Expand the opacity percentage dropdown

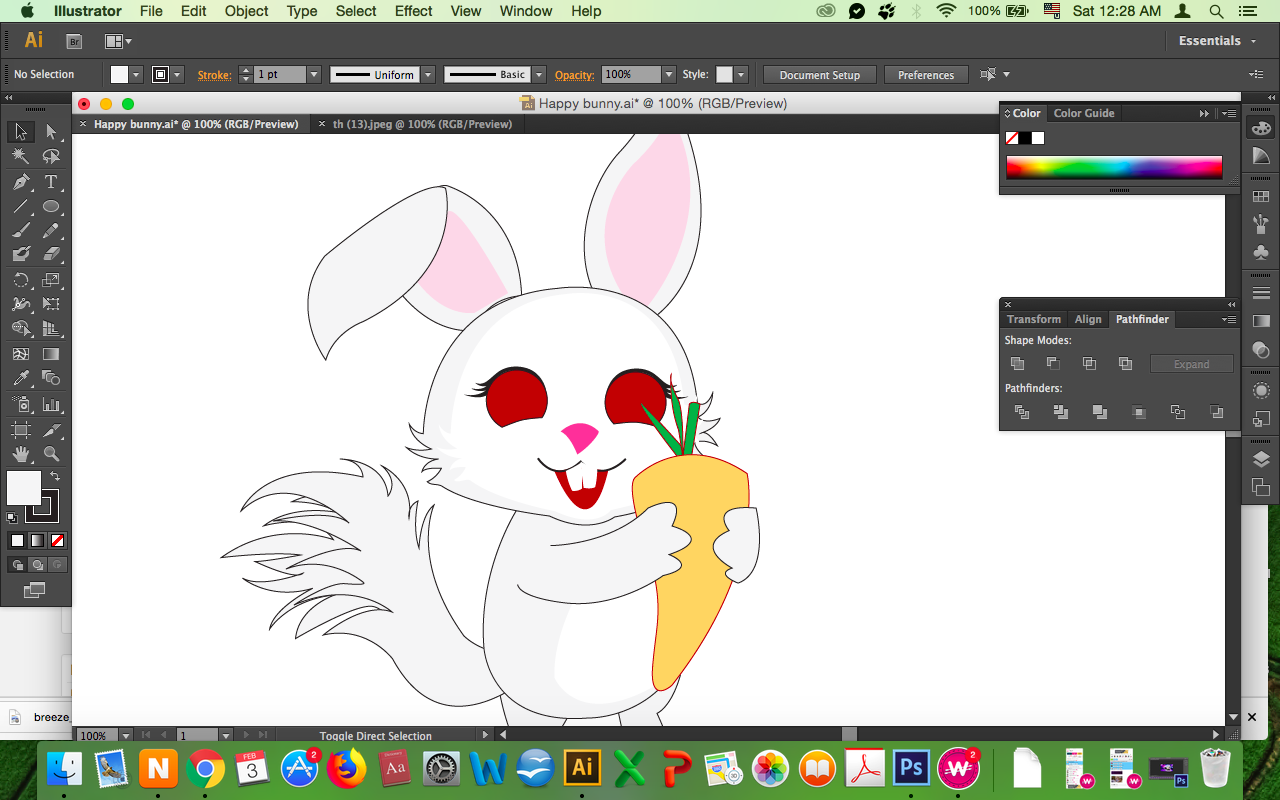coord(669,75)
